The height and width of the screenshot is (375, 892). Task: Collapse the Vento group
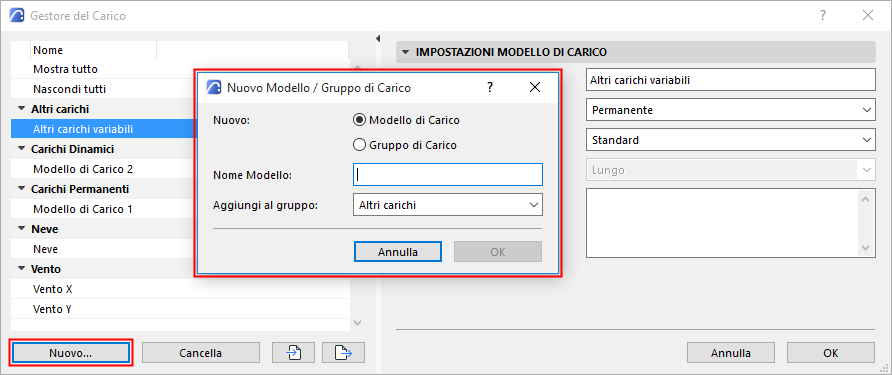pyautogui.click(x=22, y=269)
